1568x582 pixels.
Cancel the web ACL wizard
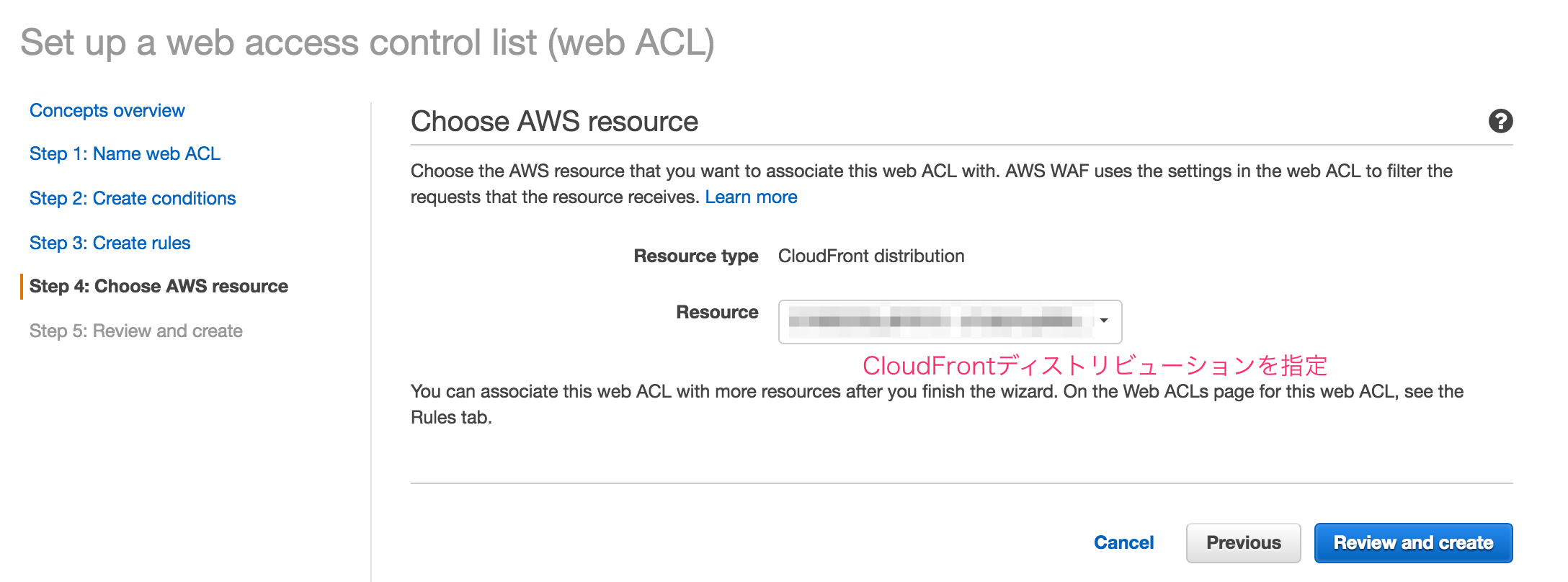click(1123, 542)
